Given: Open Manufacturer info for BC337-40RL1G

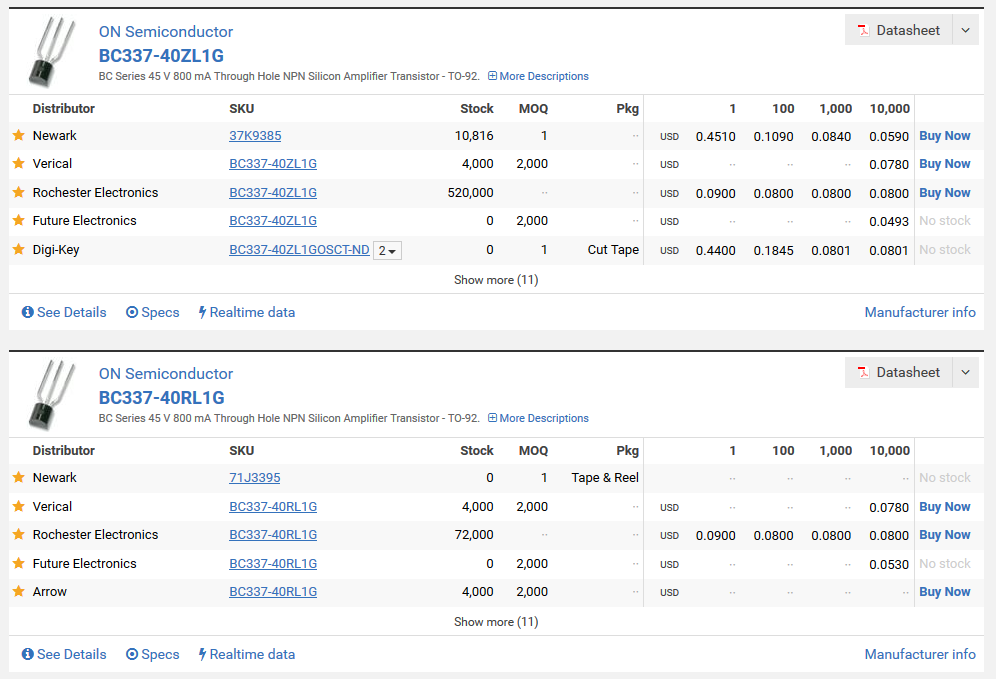Looking at the screenshot, I should tap(920, 654).
